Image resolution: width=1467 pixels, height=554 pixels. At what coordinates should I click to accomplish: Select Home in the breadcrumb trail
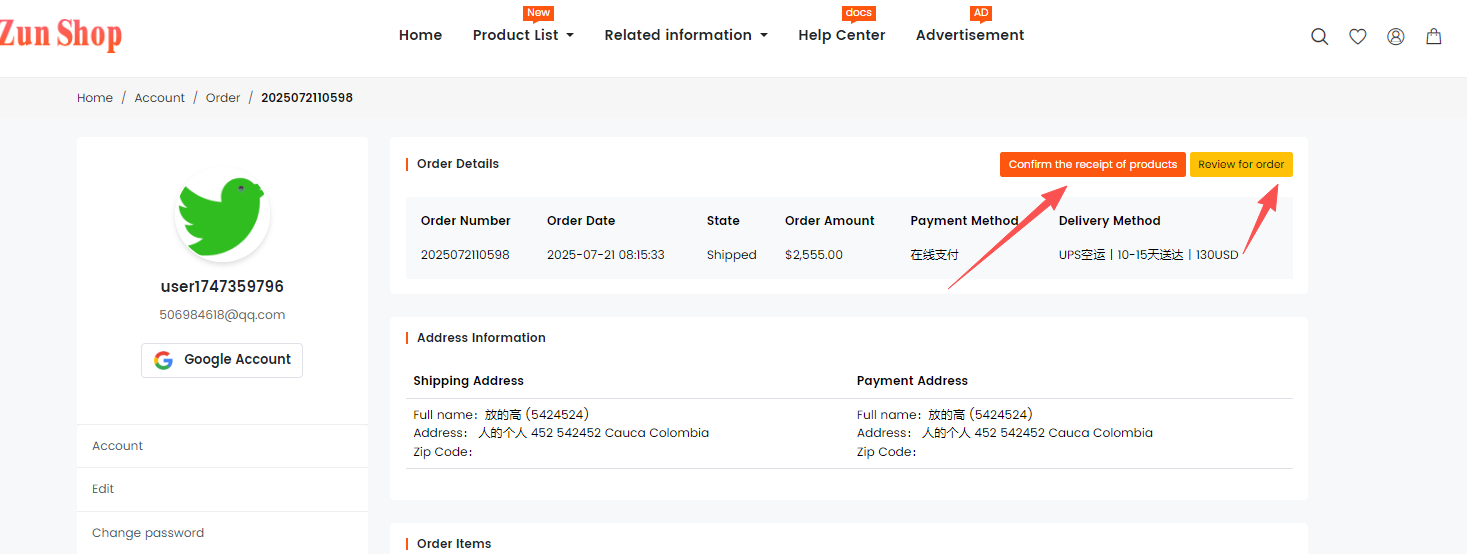click(x=95, y=98)
